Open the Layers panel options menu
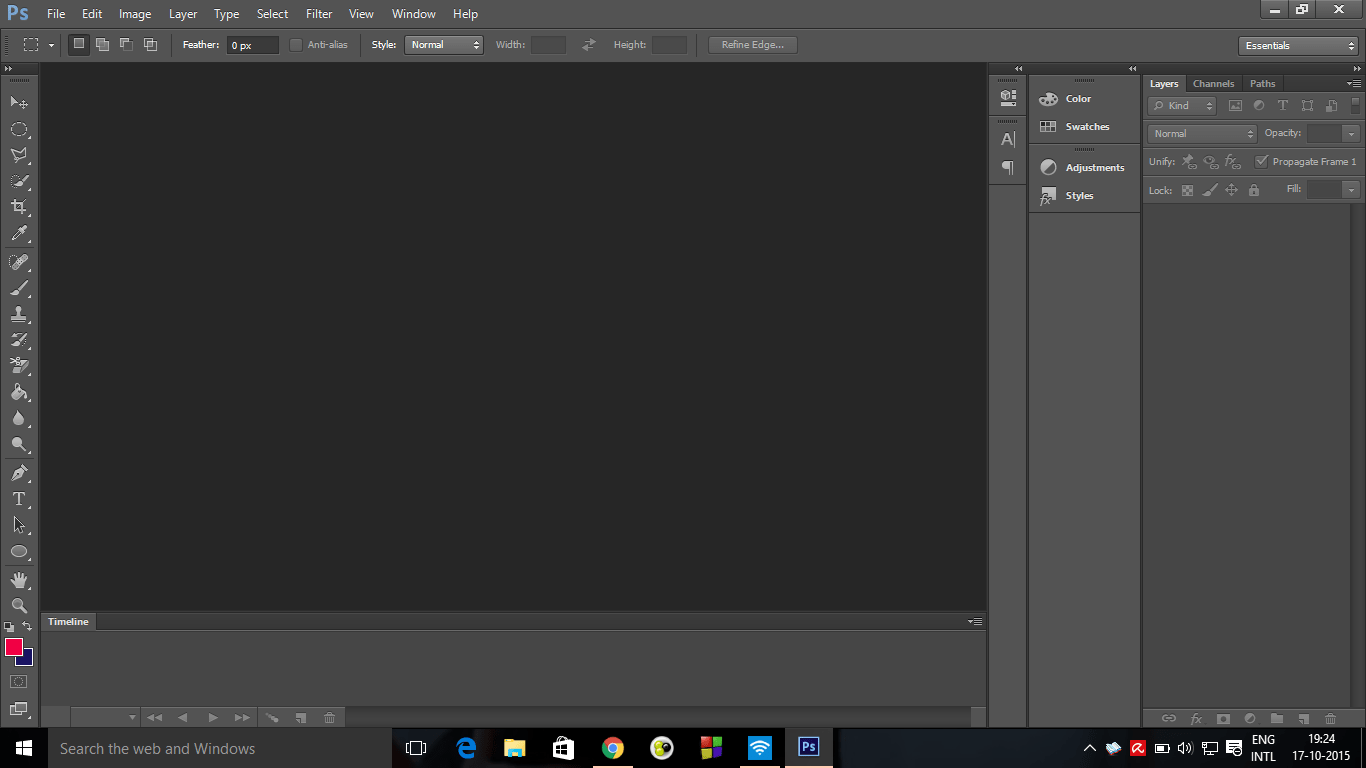 tap(1354, 84)
